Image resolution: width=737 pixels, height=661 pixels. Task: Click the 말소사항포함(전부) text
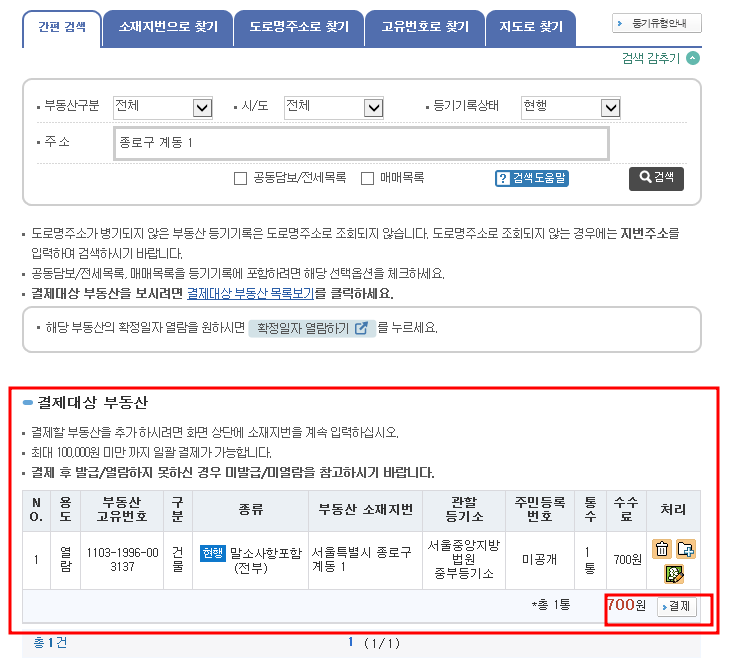tap(266, 560)
